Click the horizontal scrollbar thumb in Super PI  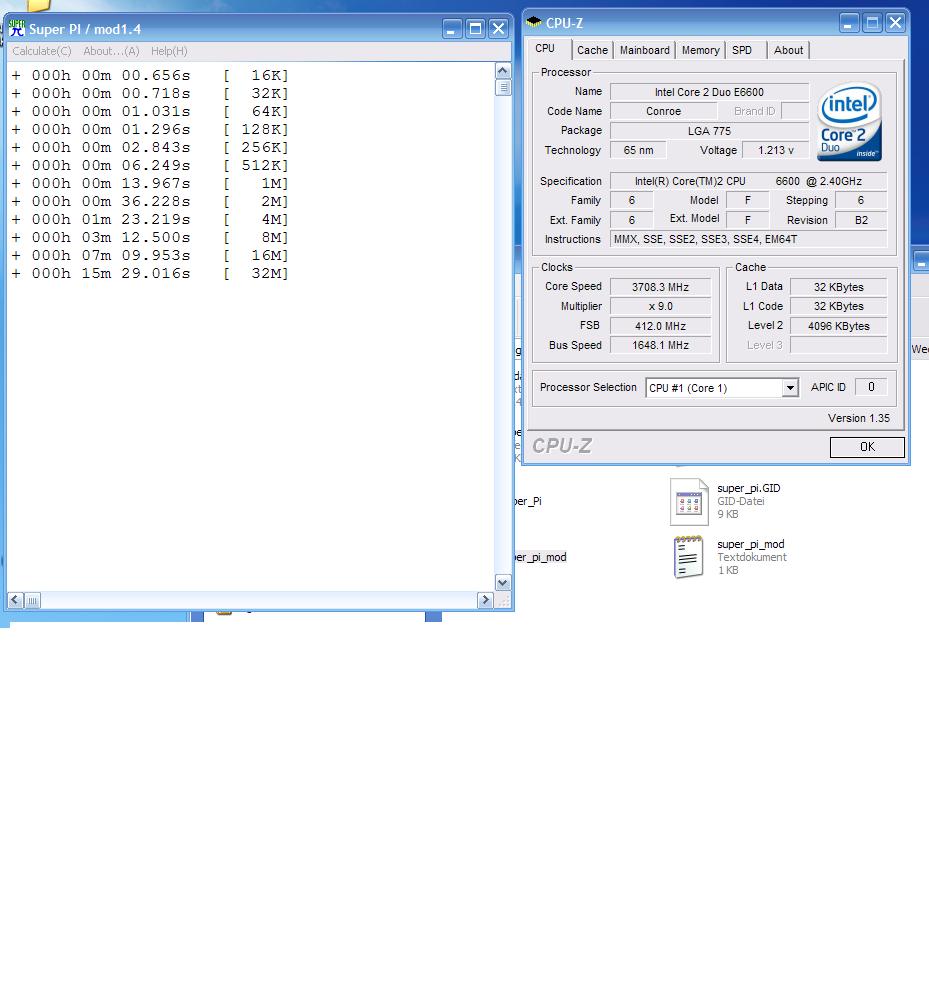(33, 600)
